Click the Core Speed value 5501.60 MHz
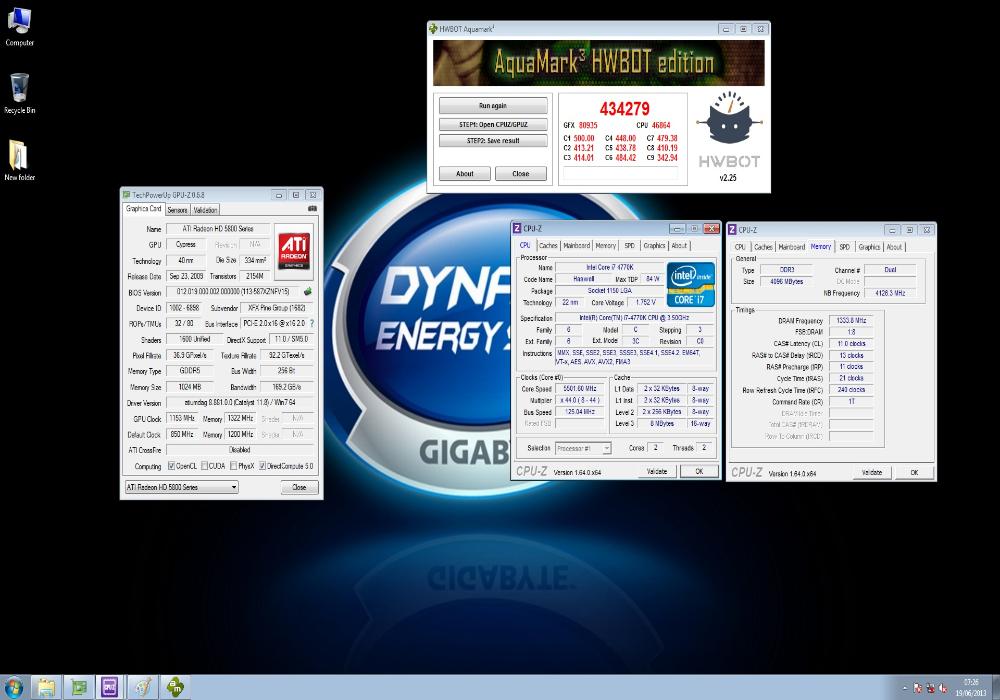The height and width of the screenshot is (700, 1000). click(579, 388)
